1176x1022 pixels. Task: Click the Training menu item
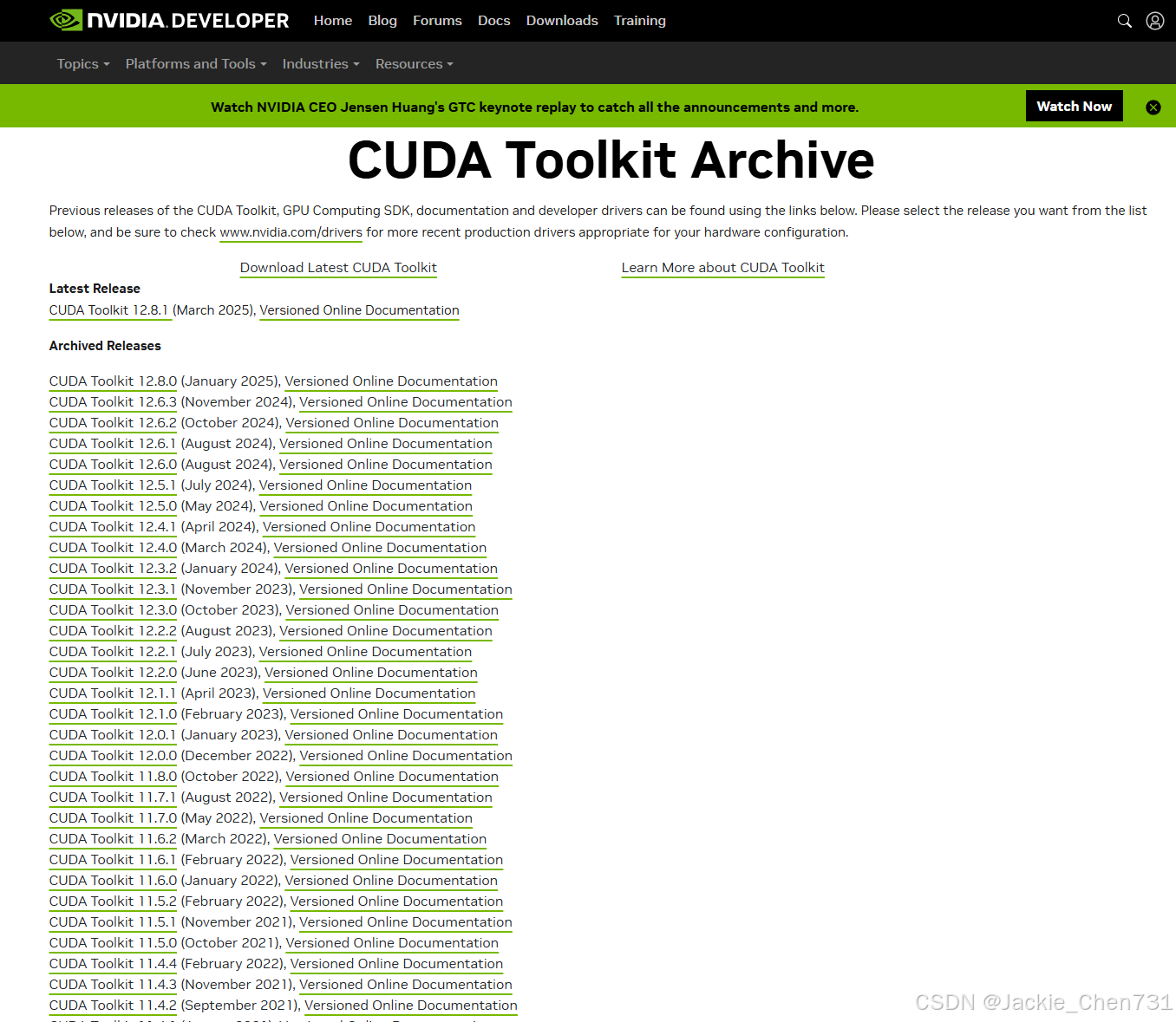pyautogui.click(x=639, y=20)
